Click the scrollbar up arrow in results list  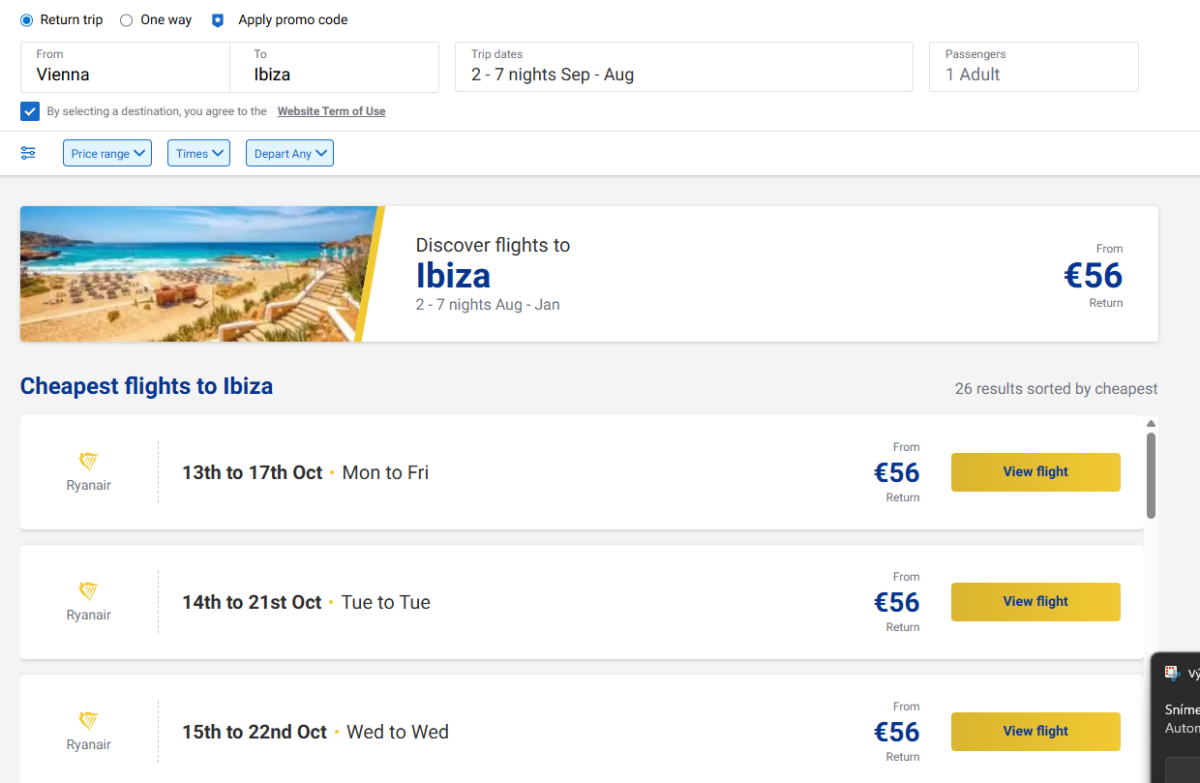1151,424
